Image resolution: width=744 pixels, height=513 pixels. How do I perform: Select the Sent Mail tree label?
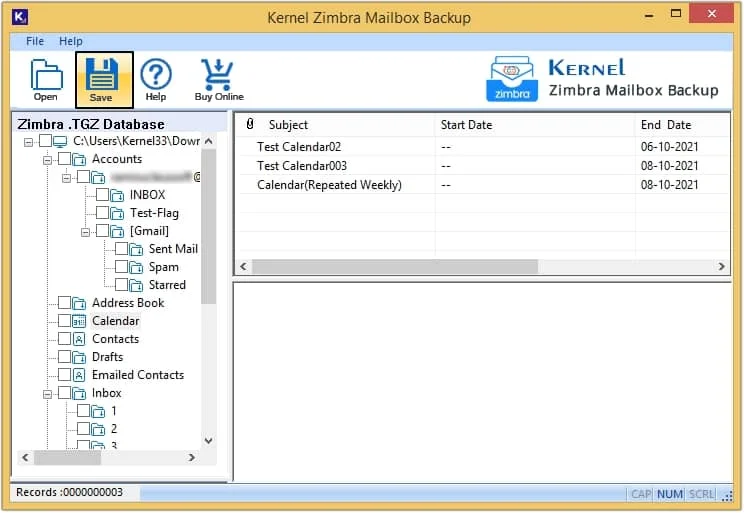[x=173, y=249]
